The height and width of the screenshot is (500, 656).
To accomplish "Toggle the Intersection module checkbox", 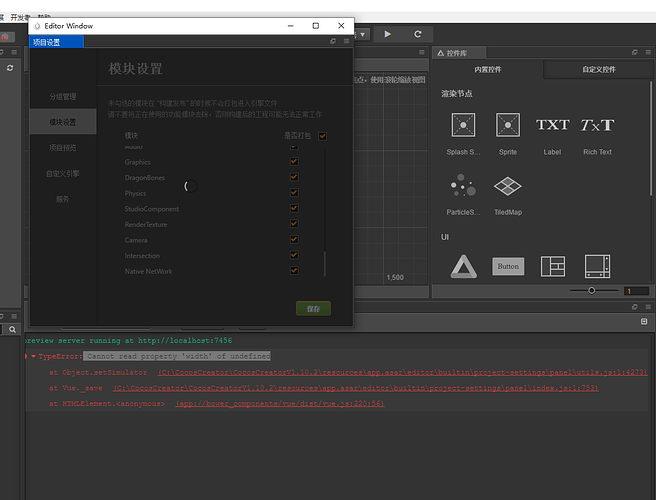I will click(294, 255).
